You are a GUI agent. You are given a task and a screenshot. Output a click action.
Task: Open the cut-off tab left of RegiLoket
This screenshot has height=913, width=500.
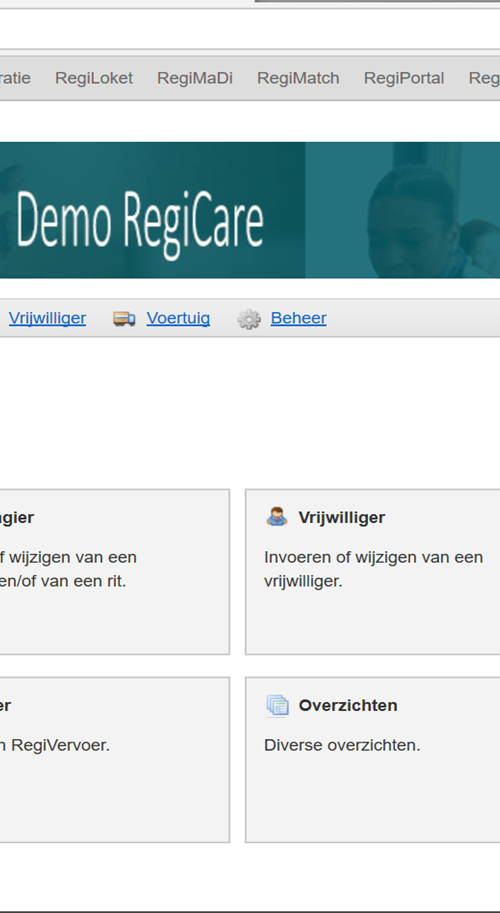(15, 78)
